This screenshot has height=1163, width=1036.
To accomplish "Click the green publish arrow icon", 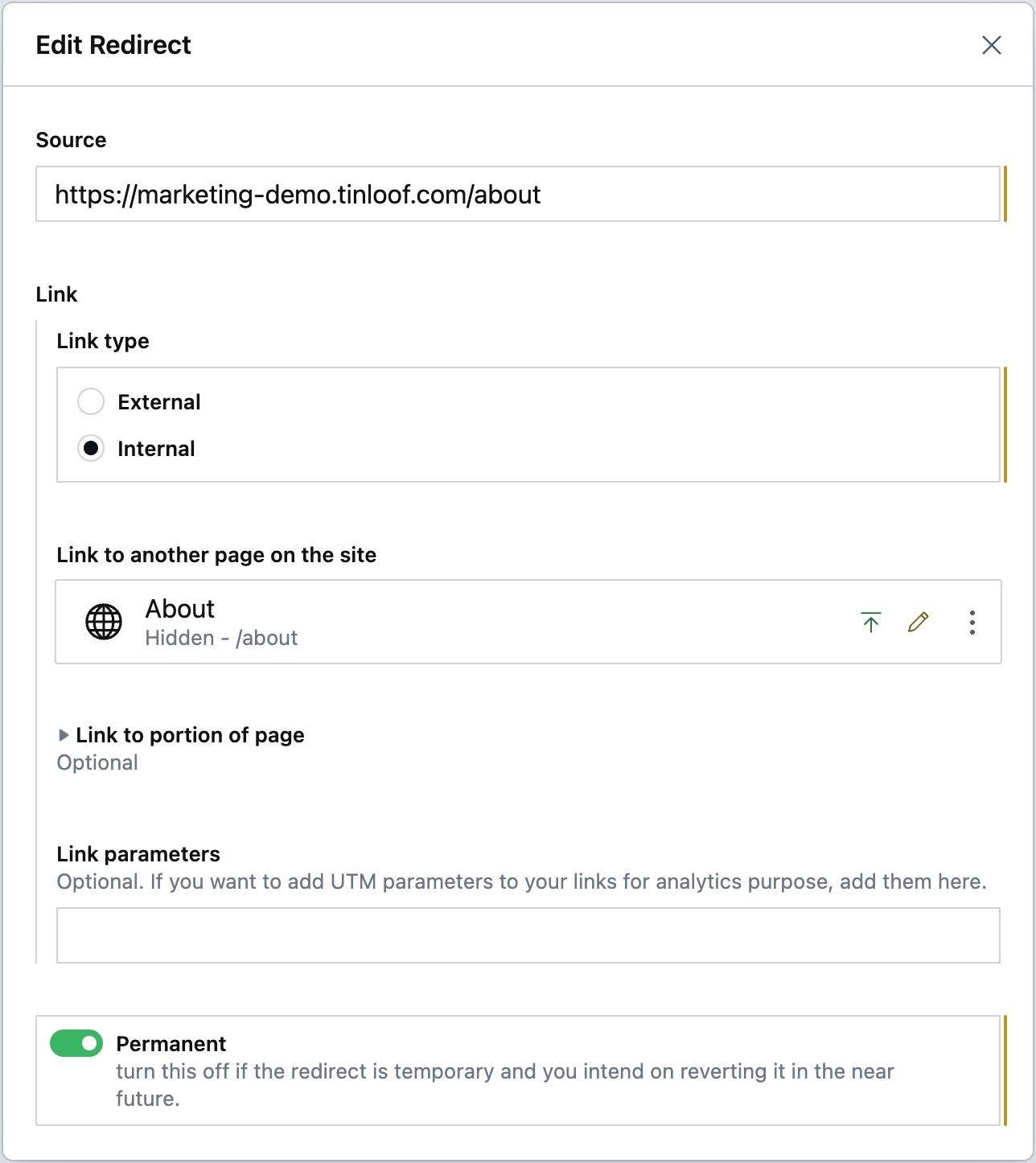I will tap(871, 622).
